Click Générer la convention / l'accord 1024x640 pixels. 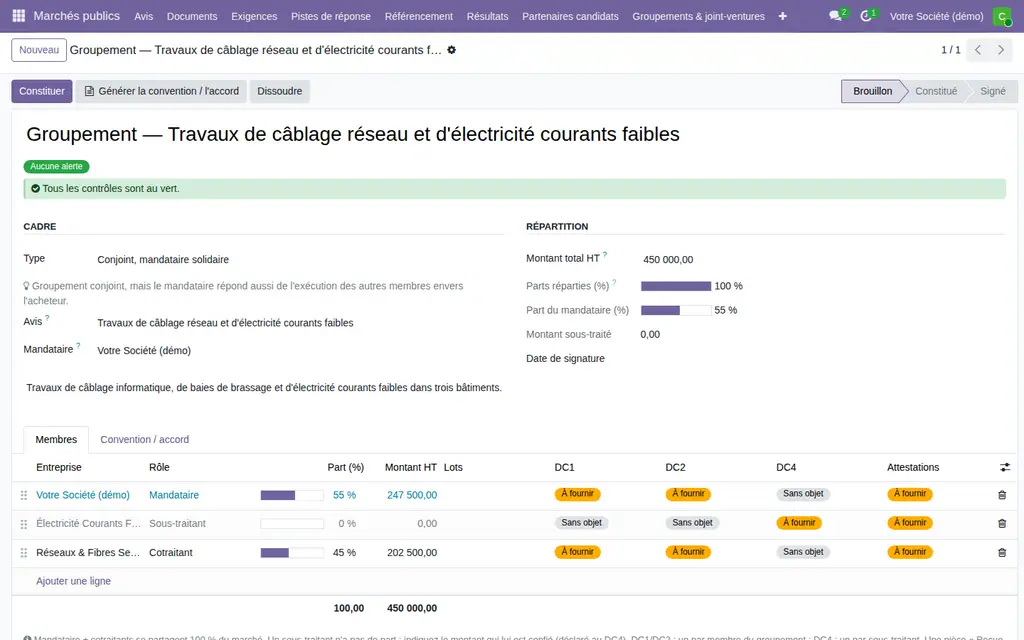(x=161, y=91)
